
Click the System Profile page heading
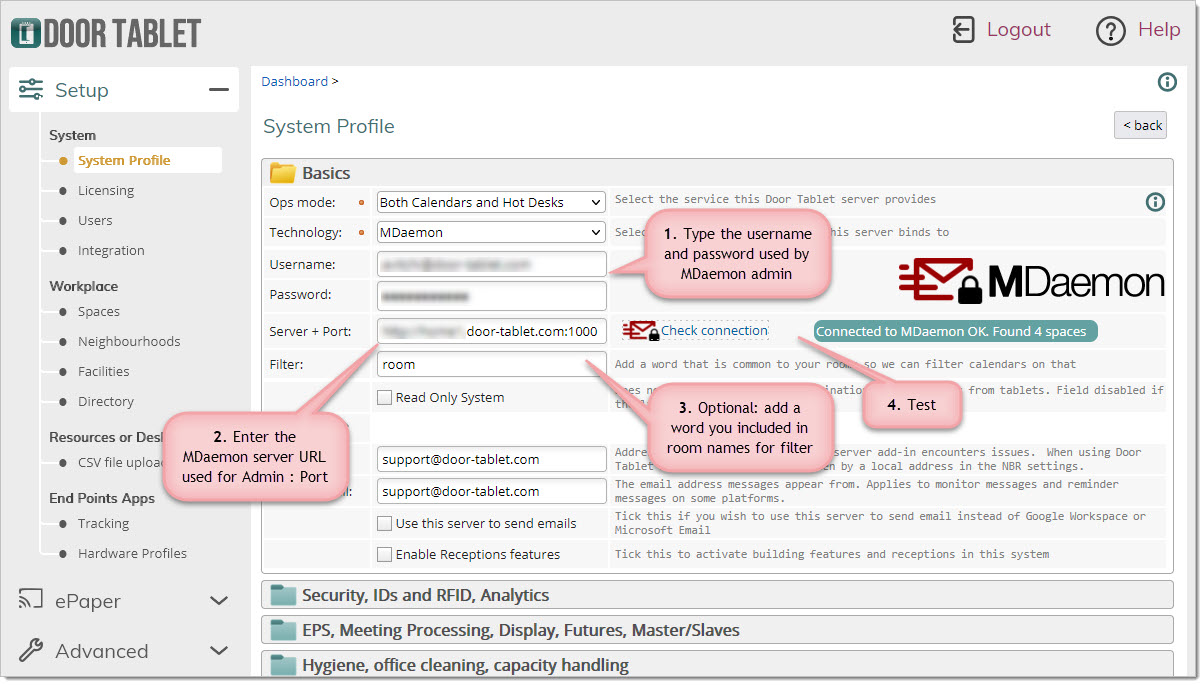(329, 126)
